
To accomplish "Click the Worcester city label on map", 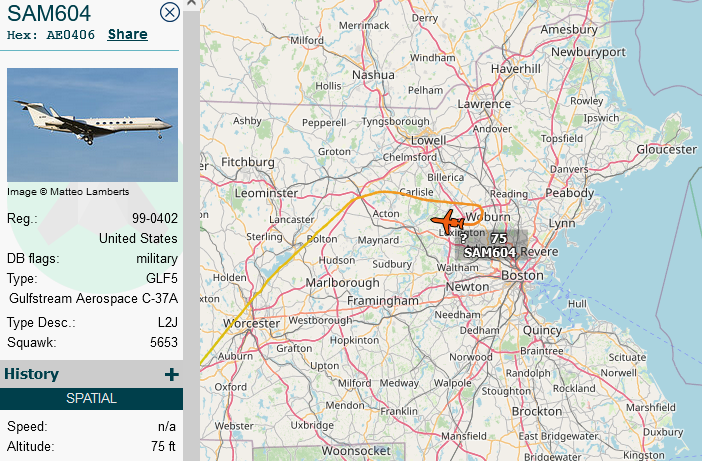I will (x=252, y=323).
